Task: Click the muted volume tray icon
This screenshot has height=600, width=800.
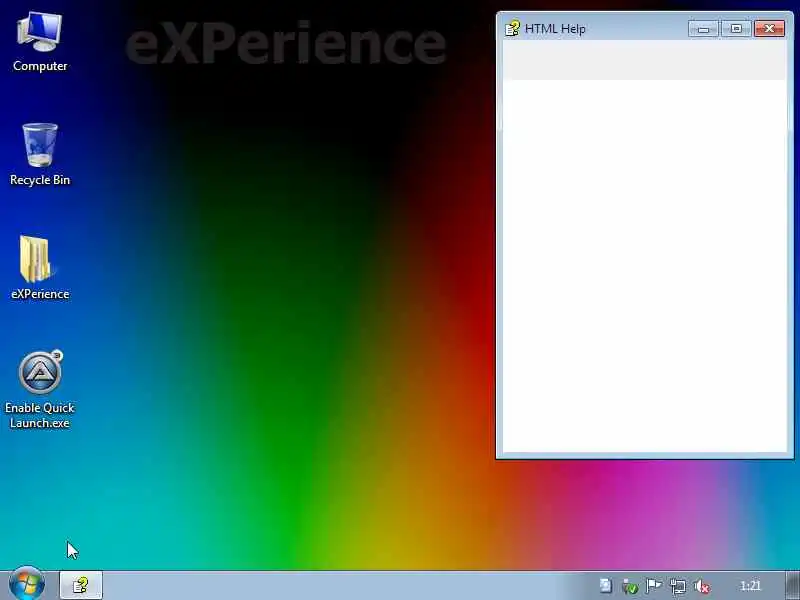Action: (702, 586)
